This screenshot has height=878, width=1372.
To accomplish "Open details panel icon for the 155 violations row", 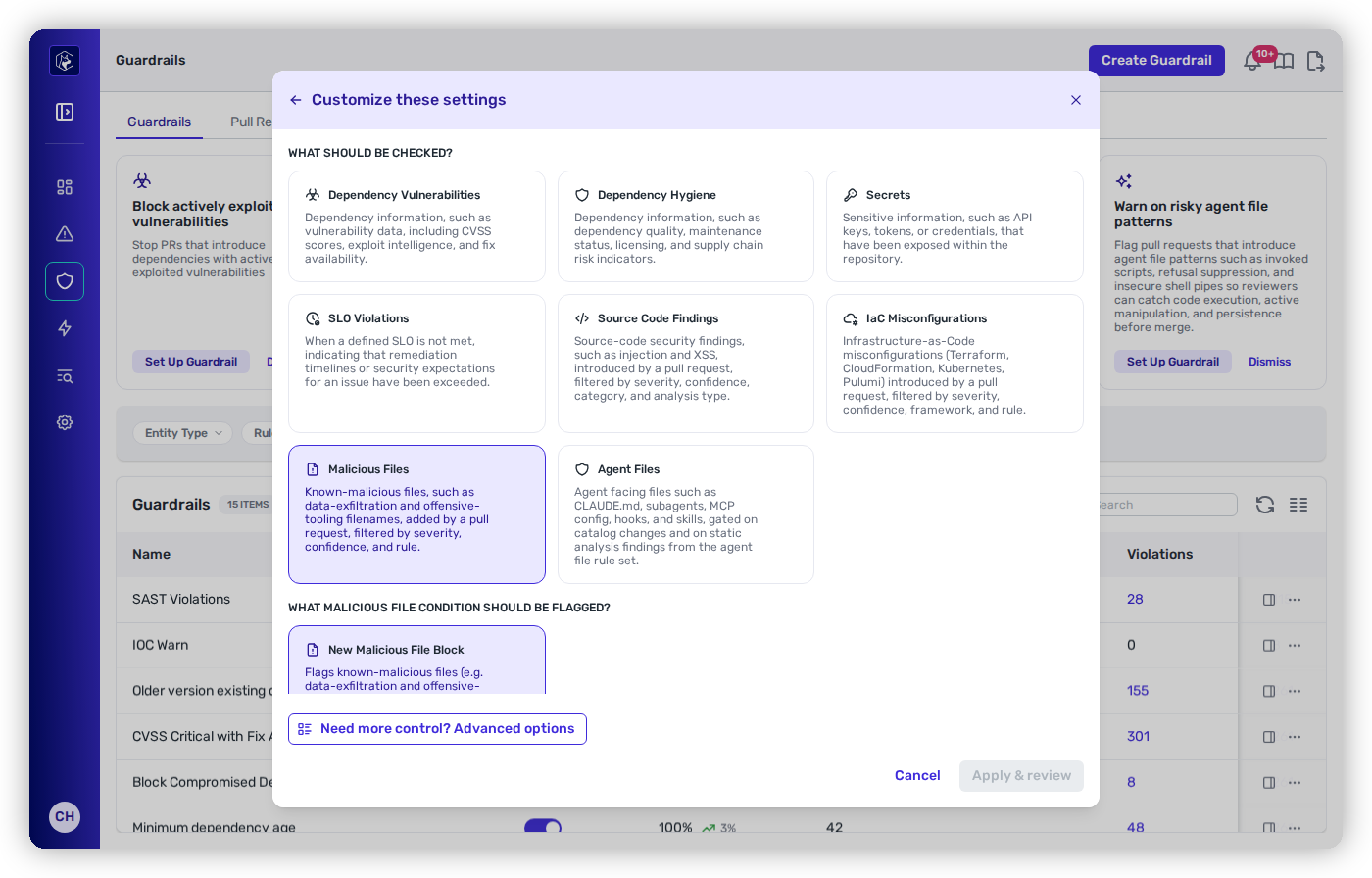I will coord(1269,691).
